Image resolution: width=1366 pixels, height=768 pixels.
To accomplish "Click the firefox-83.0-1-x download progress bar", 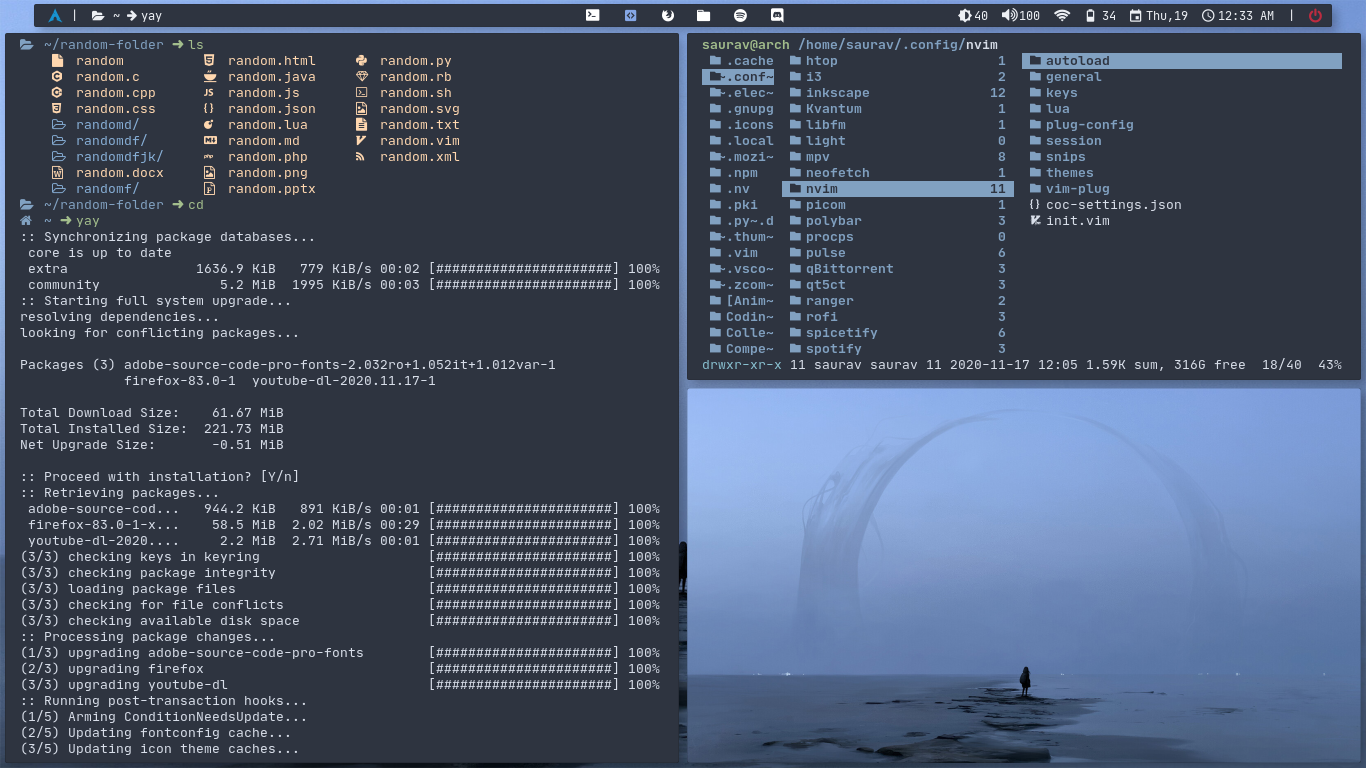I will pos(524,525).
